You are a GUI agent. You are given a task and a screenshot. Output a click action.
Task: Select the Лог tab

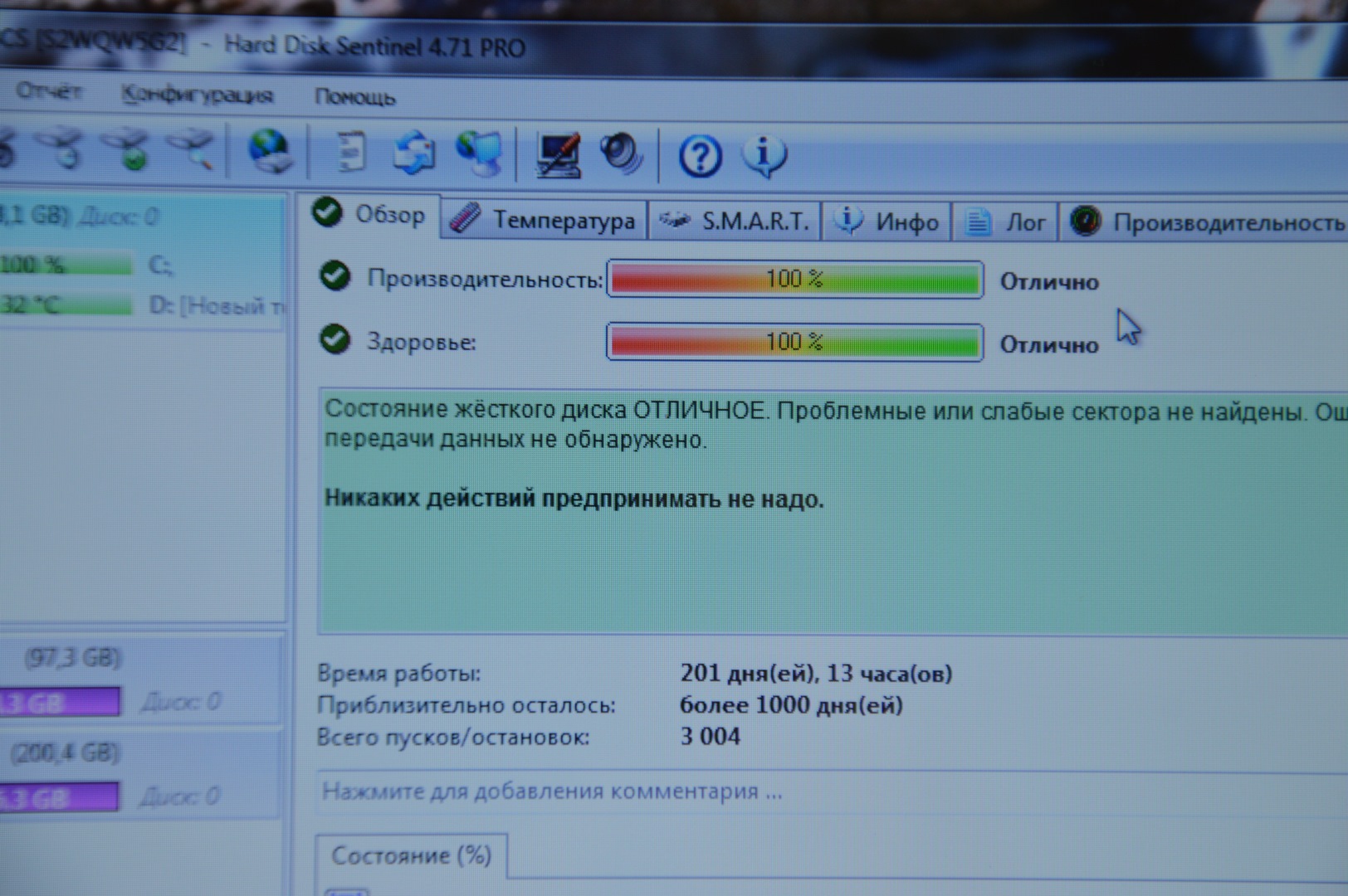tap(1006, 222)
